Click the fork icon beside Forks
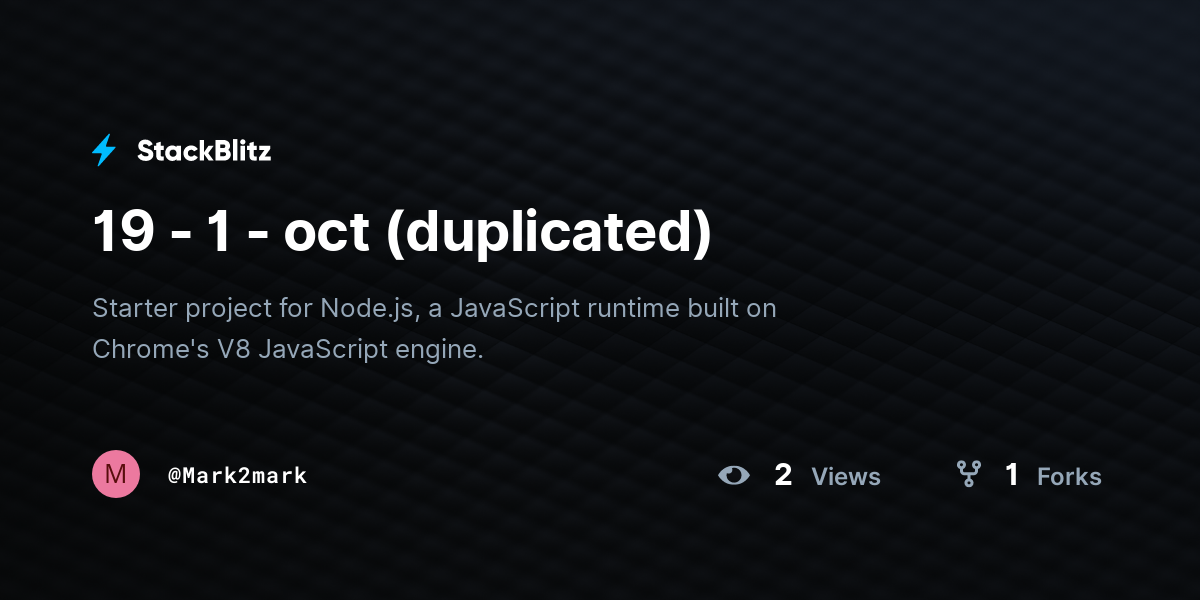This screenshot has height=600, width=1200. click(x=968, y=474)
